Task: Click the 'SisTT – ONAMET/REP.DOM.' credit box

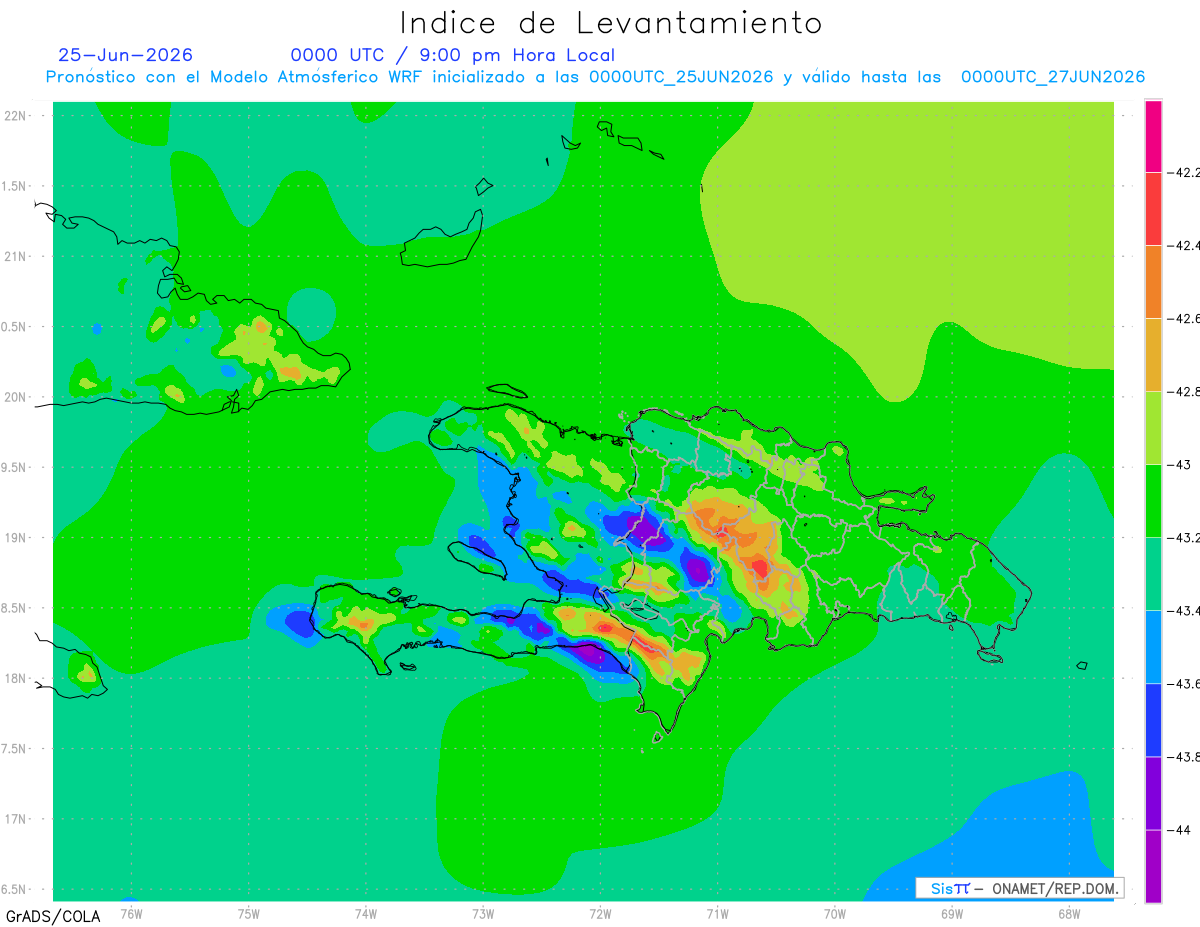Action: pyautogui.click(x=1019, y=888)
